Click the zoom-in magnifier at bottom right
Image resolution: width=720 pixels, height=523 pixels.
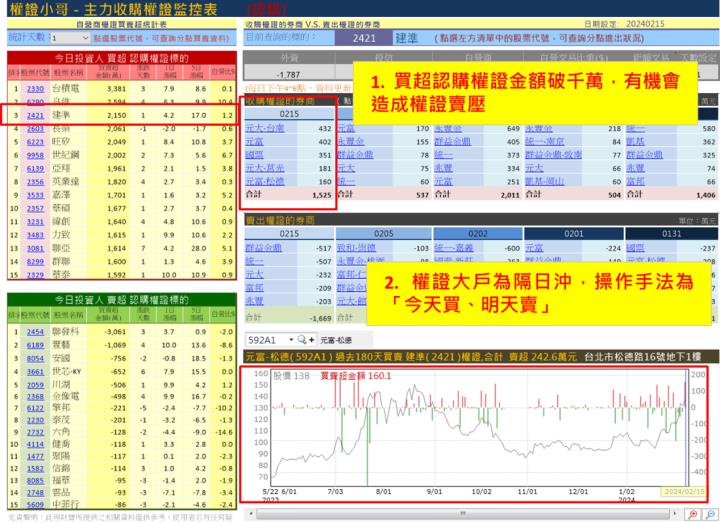[693, 515]
